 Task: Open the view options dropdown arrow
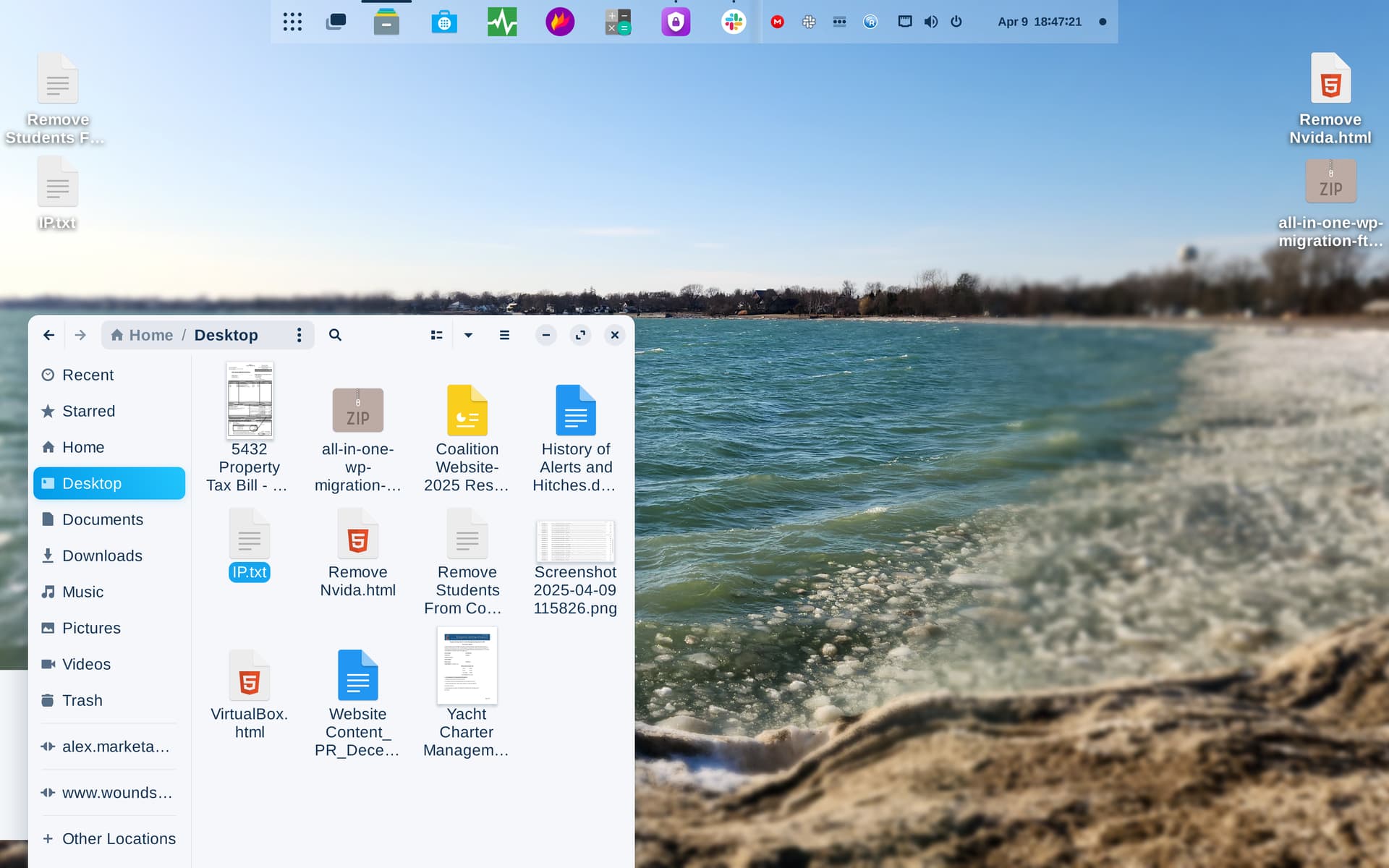click(x=468, y=335)
